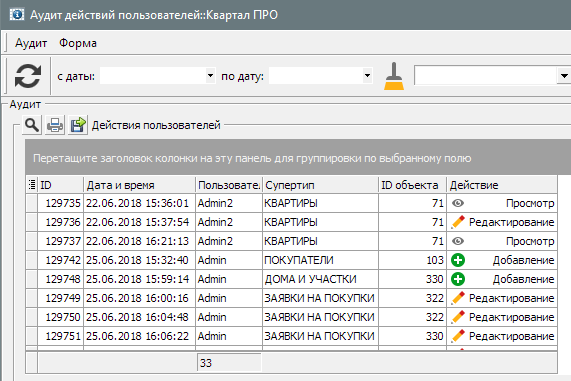Click 'ЗАЯВКИ НА ПОКУПКИ' cell in row 129751

pyautogui.click(x=320, y=336)
